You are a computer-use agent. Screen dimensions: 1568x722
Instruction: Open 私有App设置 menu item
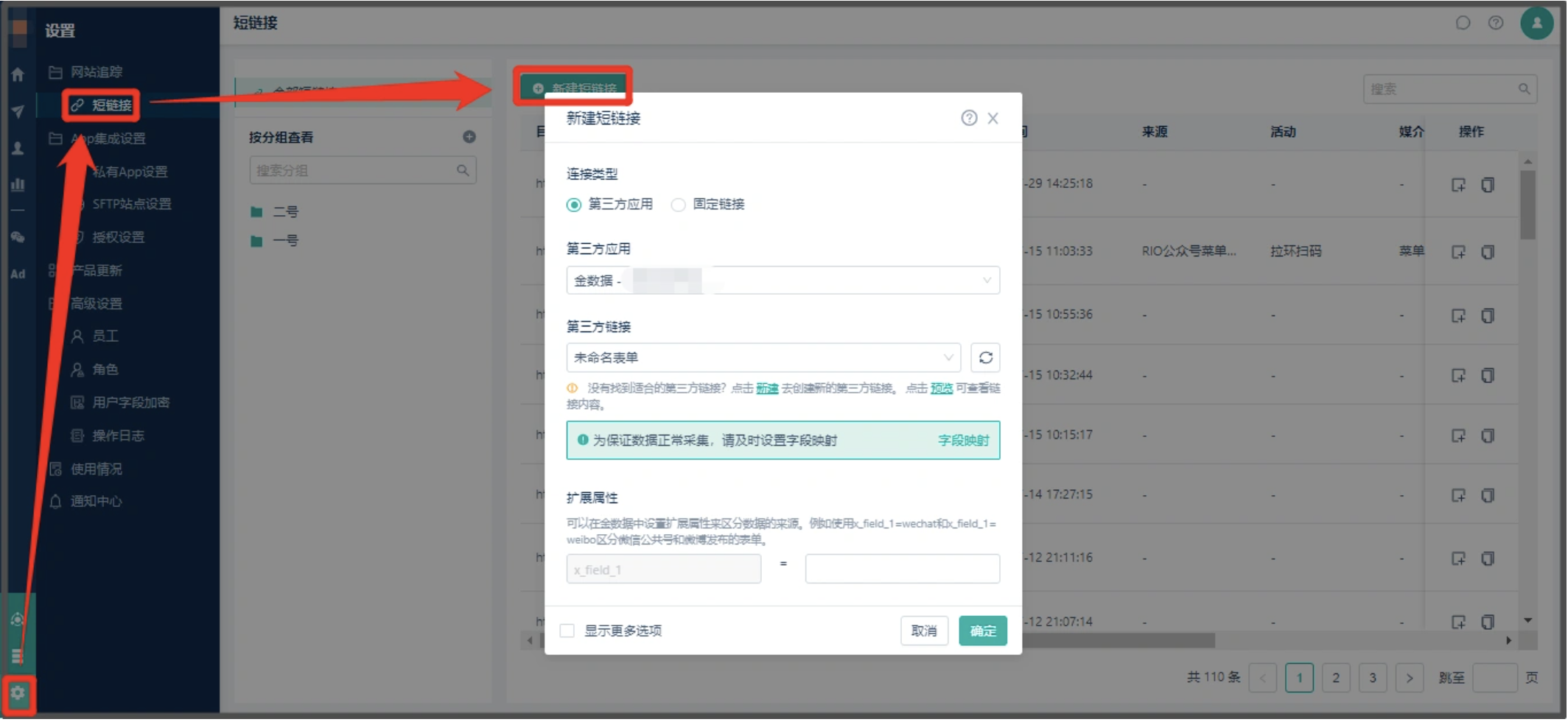click(130, 172)
